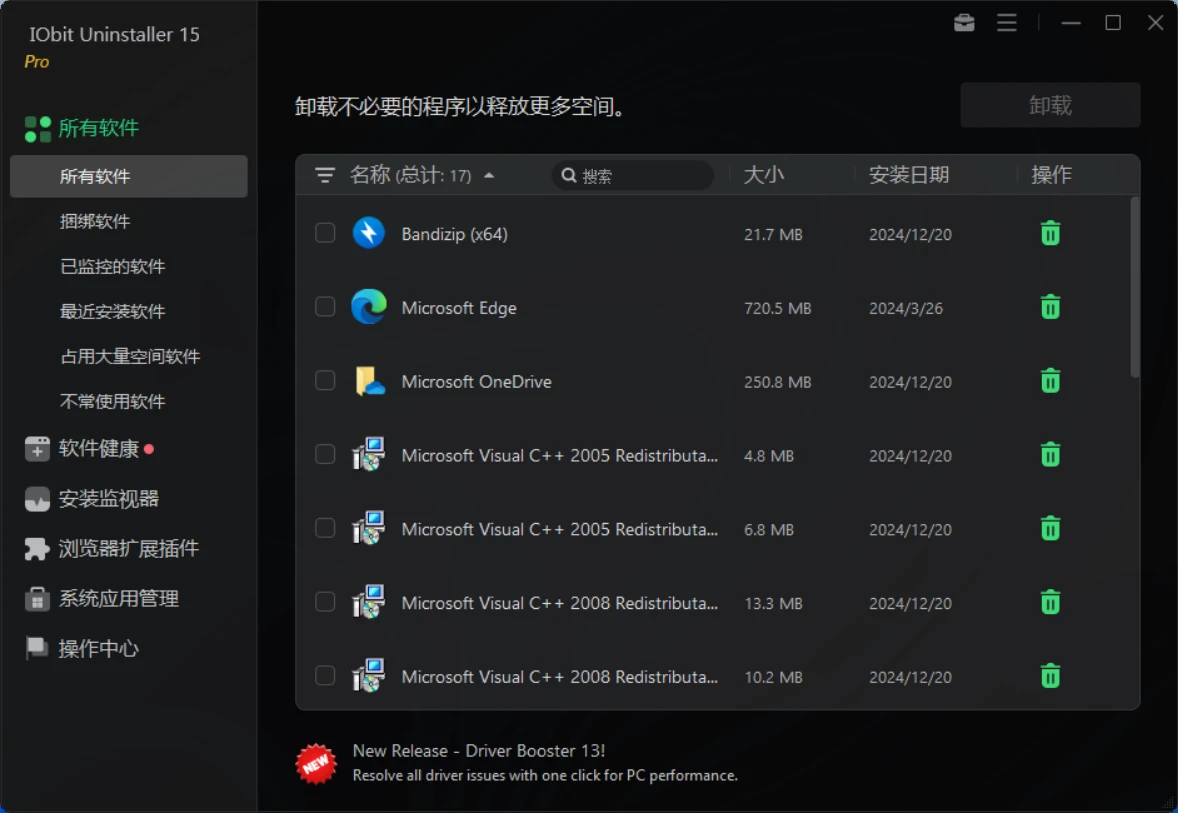Screen dimensions: 1178x813
Task: Open the Driver Booster 13 release link
Action: click(479, 751)
